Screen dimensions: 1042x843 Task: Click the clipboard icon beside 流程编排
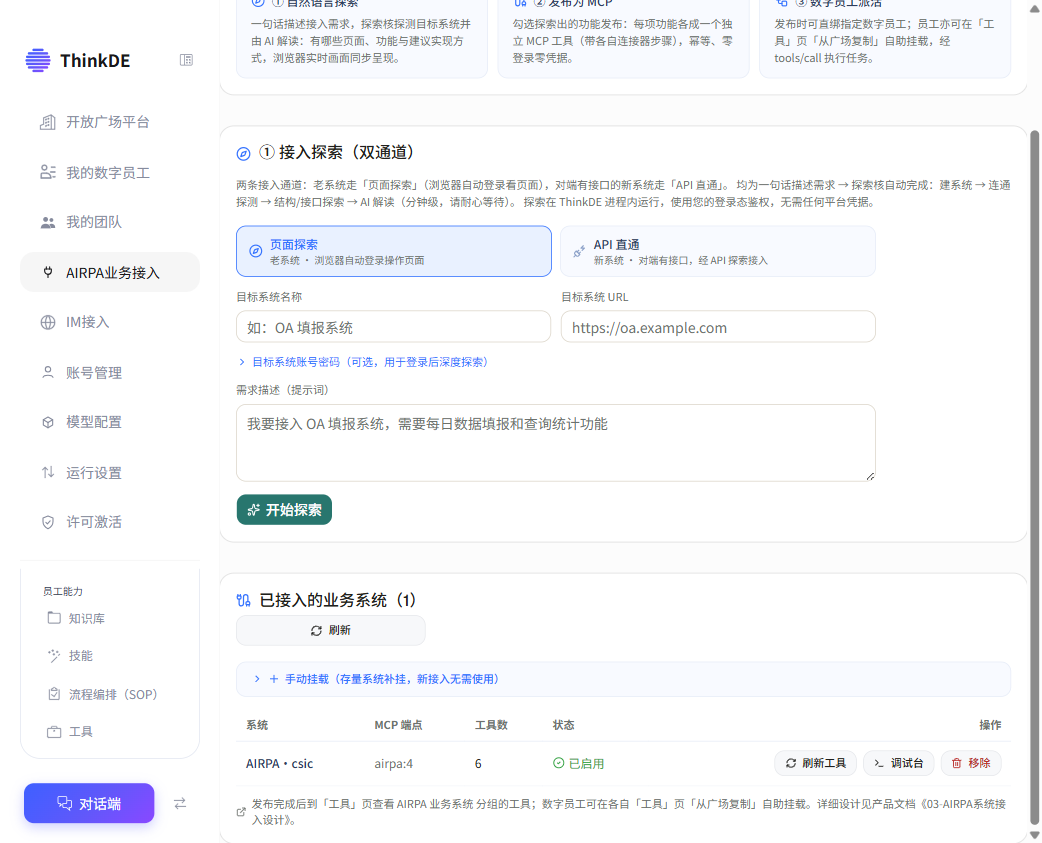pyautogui.click(x=54, y=694)
